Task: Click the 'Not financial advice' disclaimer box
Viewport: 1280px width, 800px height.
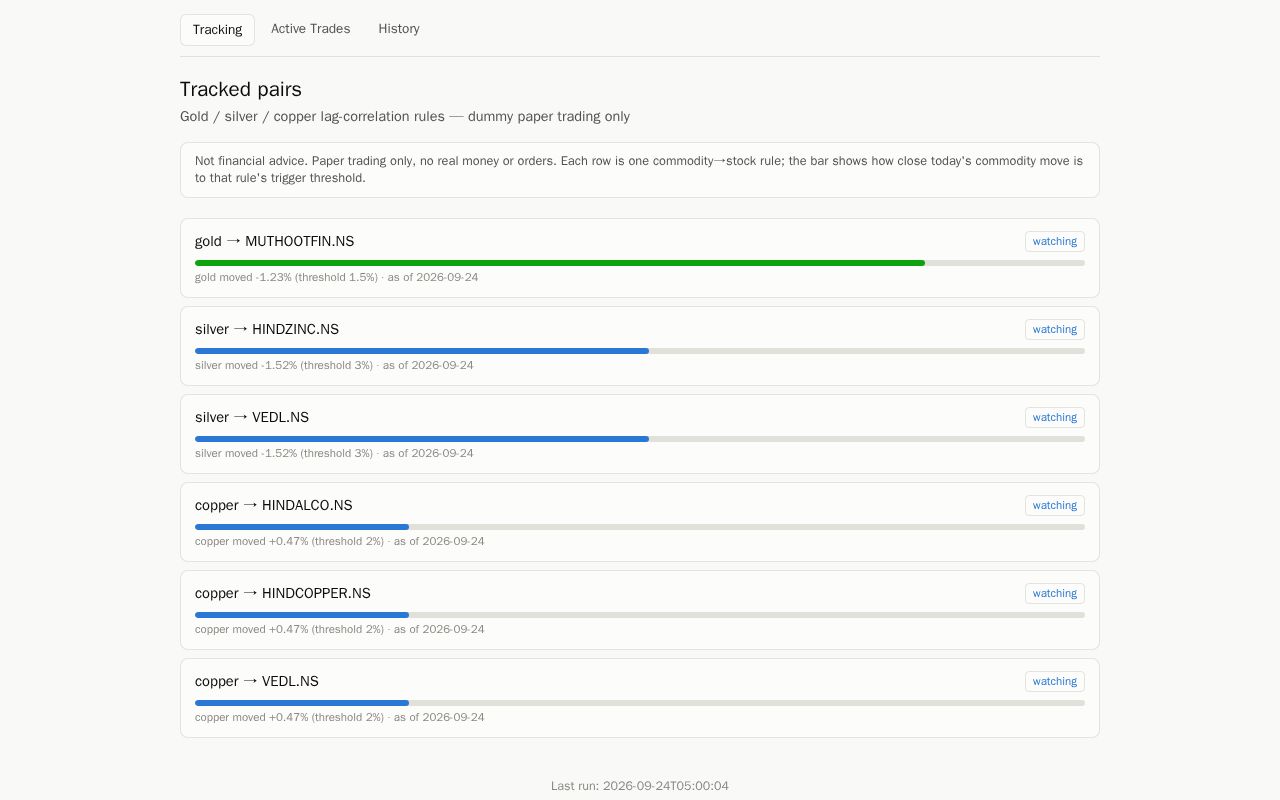Action: [x=640, y=170]
